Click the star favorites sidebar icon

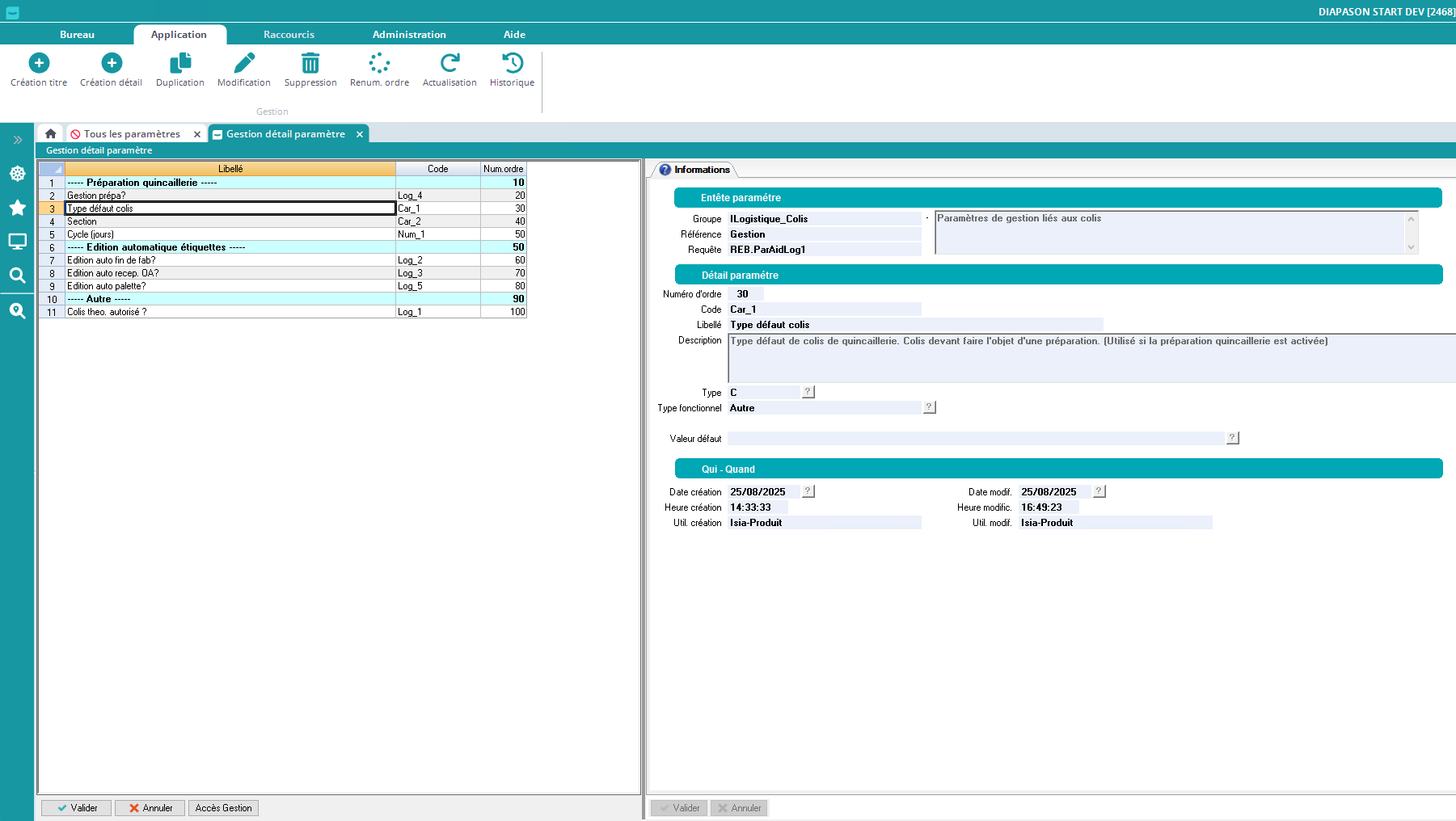[17, 208]
